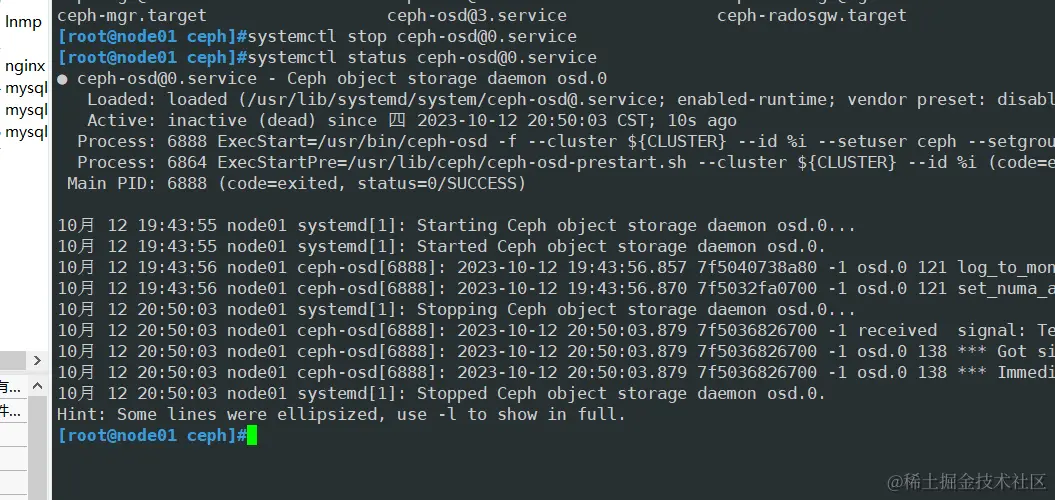Click the sidebar horizontal scrollbar right arrow
The height and width of the screenshot is (500, 1055).
pyautogui.click(x=39, y=360)
